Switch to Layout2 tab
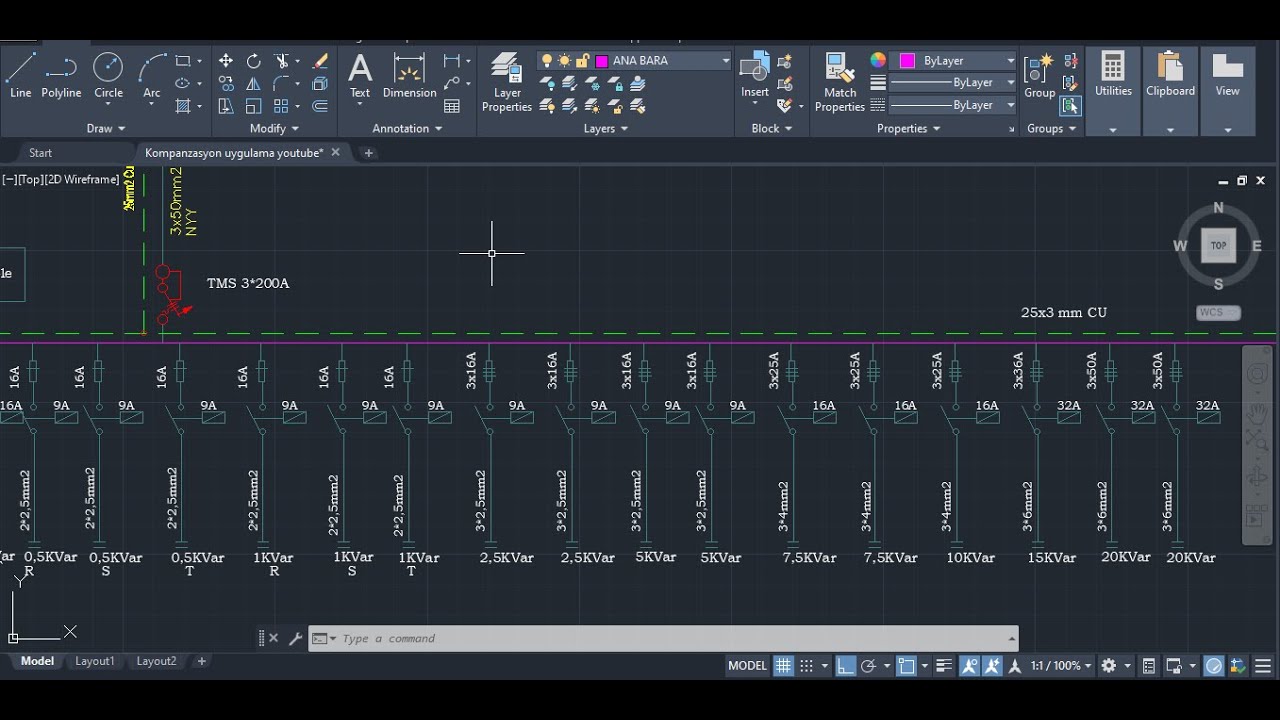Screen dimensions: 1280x720 [x=156, y=661]
